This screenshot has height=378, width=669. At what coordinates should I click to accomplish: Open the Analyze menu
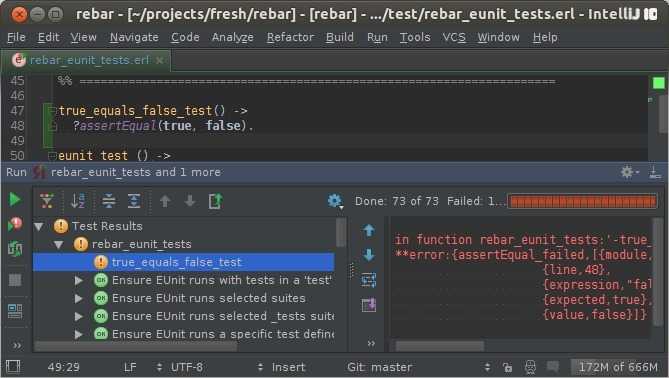233,38
